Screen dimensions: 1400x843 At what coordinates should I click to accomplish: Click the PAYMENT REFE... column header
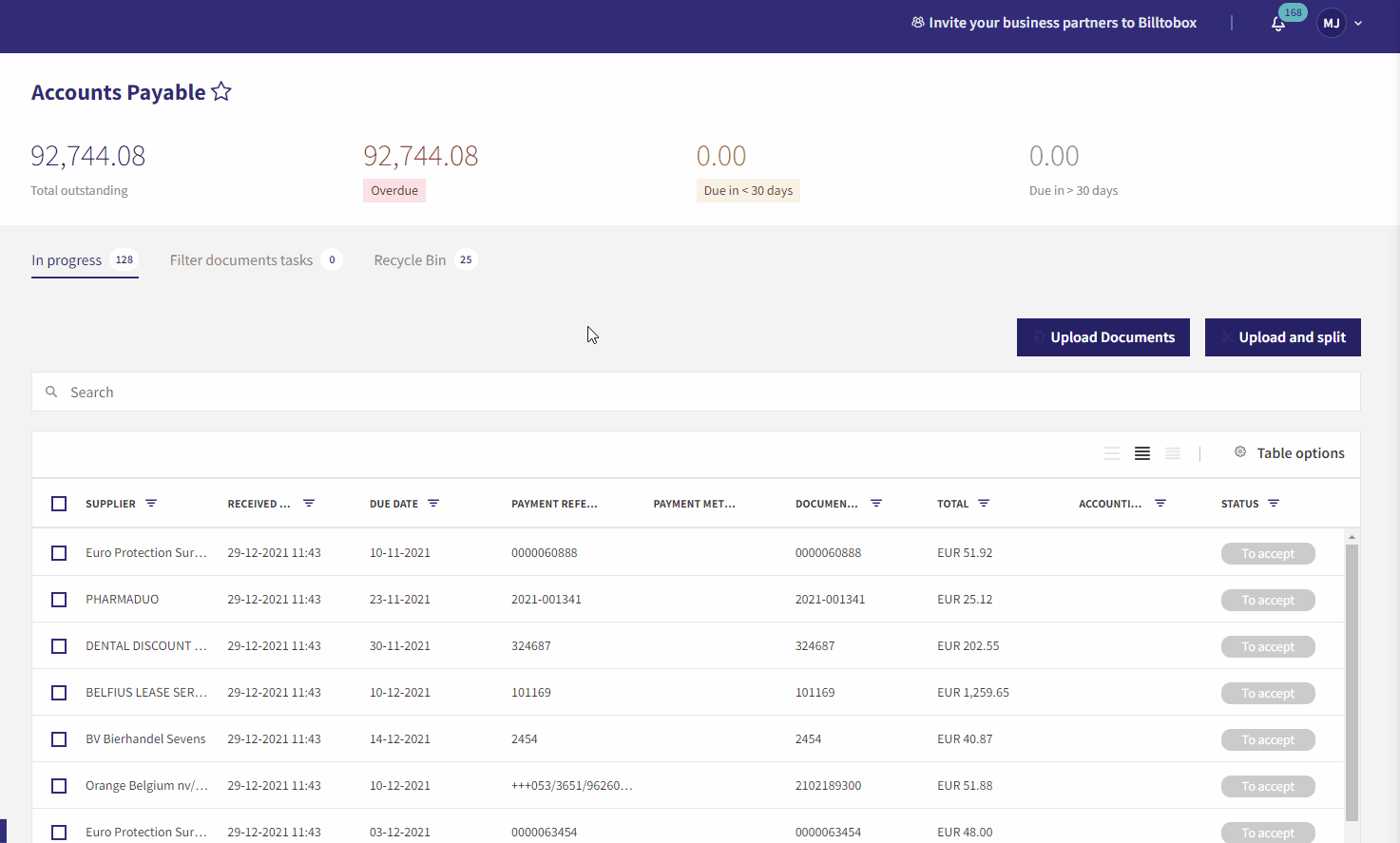pos(554,504)
